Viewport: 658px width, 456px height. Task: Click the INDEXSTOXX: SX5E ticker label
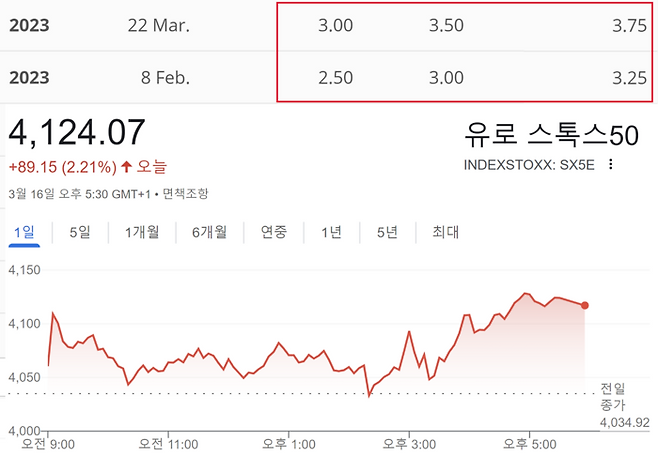click(529, 165)
